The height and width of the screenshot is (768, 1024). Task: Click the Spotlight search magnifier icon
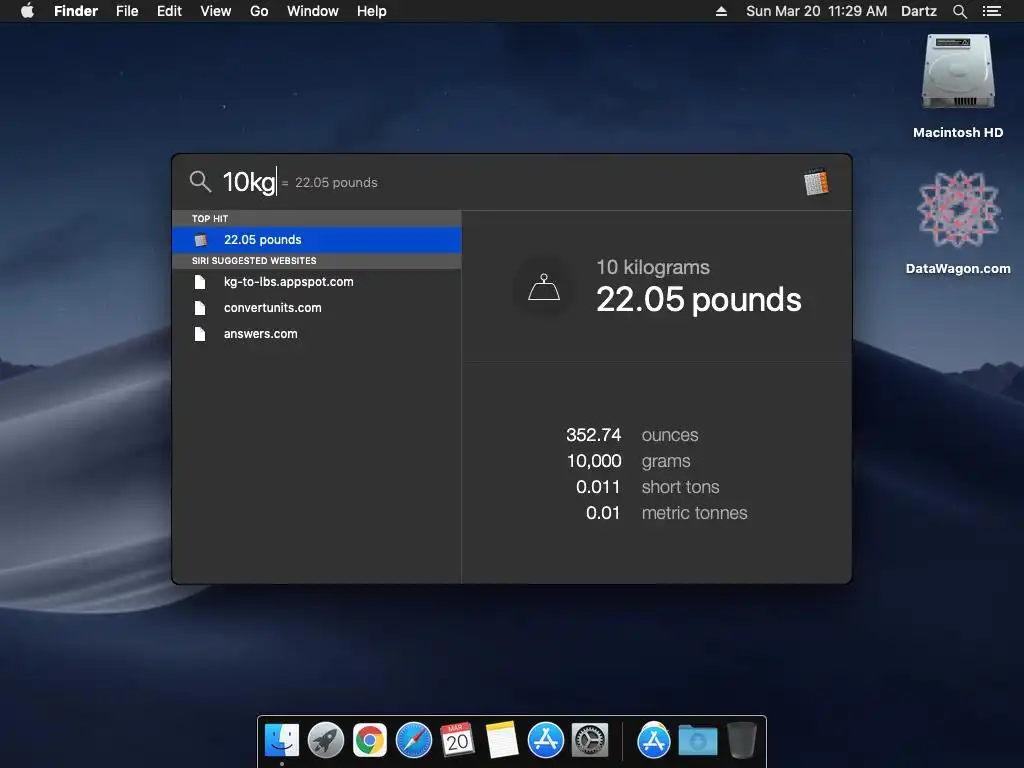[200, 182]
